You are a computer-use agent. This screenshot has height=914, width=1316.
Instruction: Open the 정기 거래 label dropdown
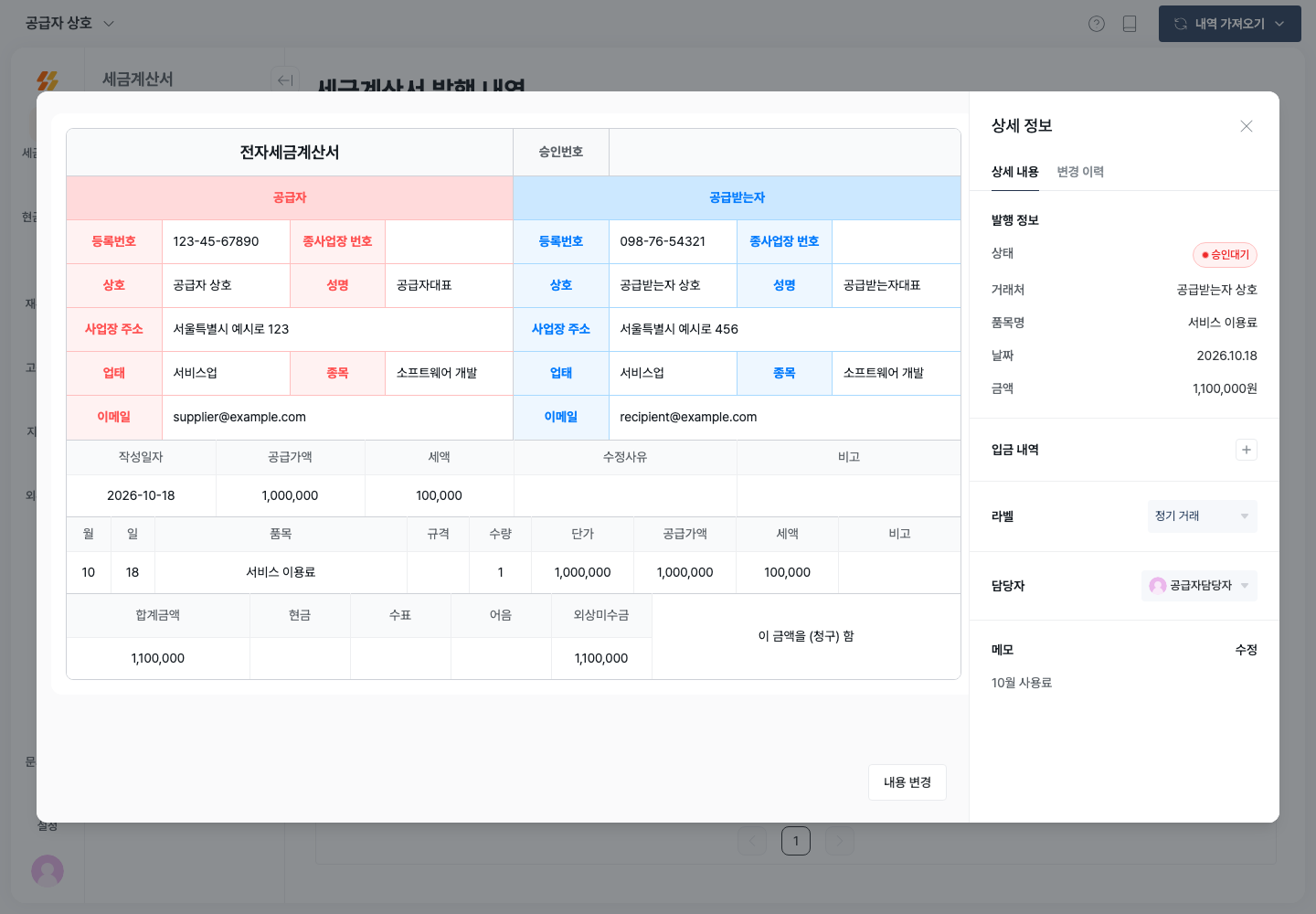(x=1203, y=516)
